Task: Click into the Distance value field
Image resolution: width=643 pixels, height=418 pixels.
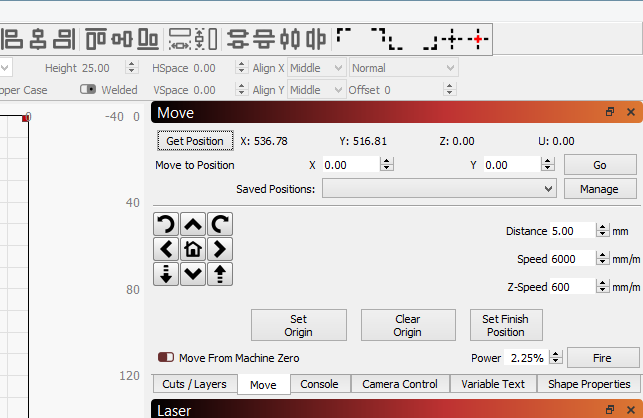Action: [x=571, y=231]
